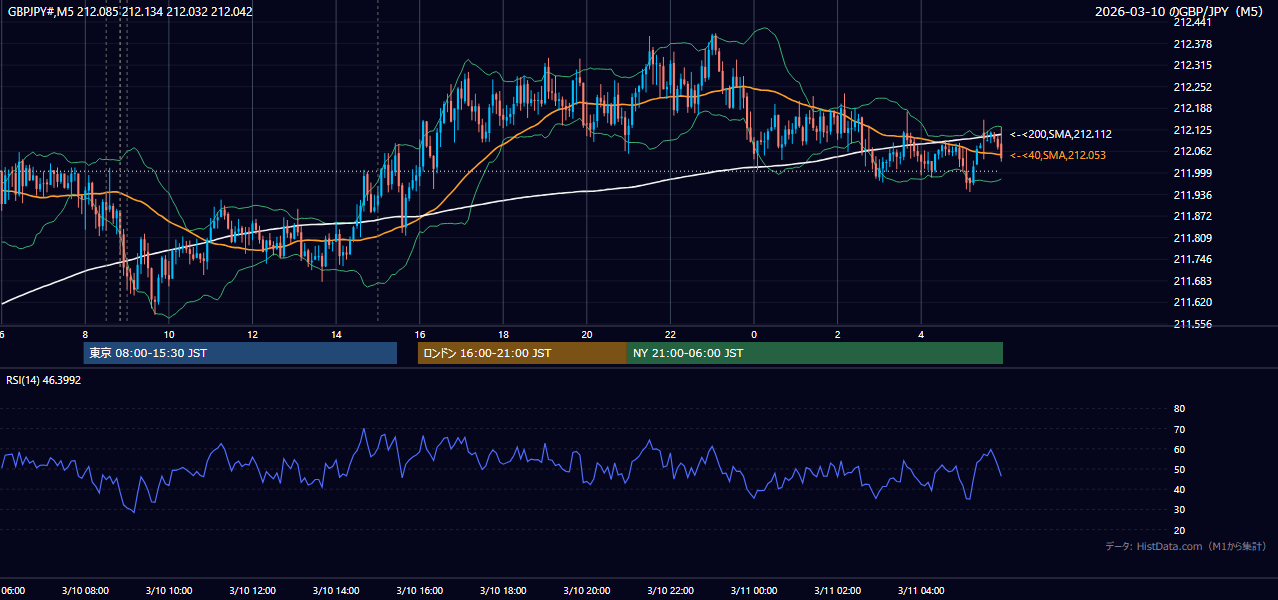Click price axis value 211.936
This screenshot has width=1278, height=600.
pos(1192,195)
